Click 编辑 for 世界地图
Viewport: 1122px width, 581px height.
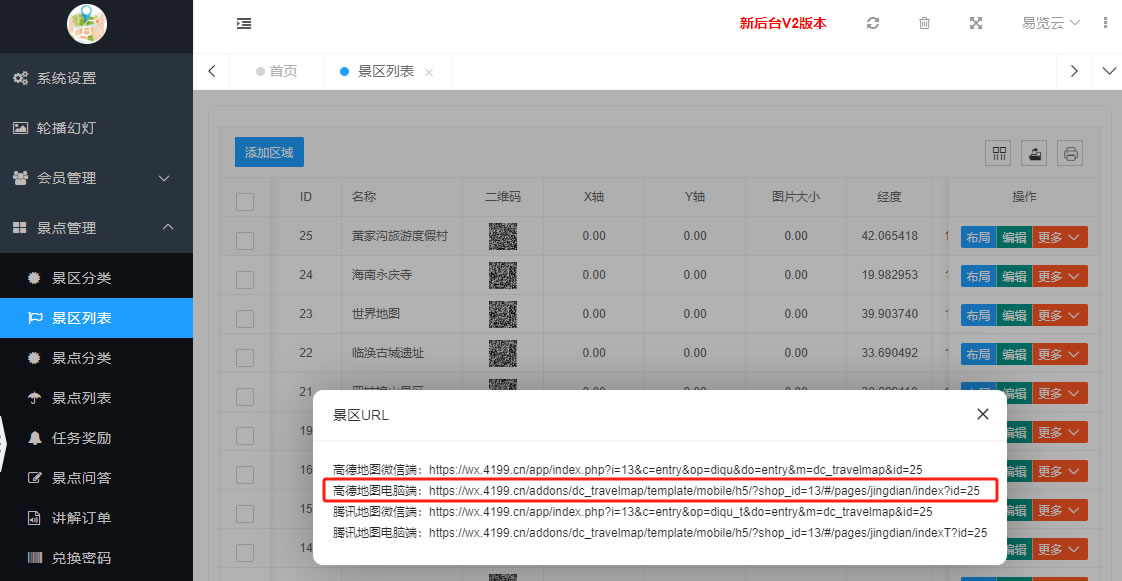[x=1014, y=315]
